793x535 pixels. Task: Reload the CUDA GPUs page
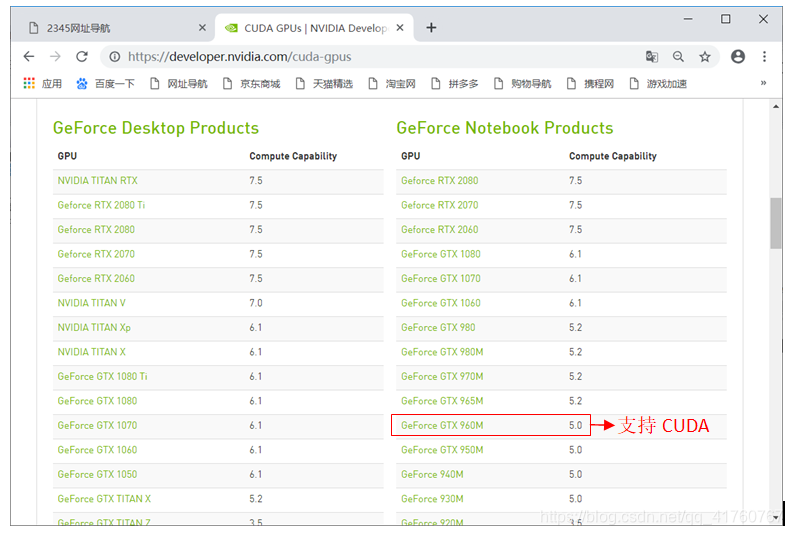[82, 57]
